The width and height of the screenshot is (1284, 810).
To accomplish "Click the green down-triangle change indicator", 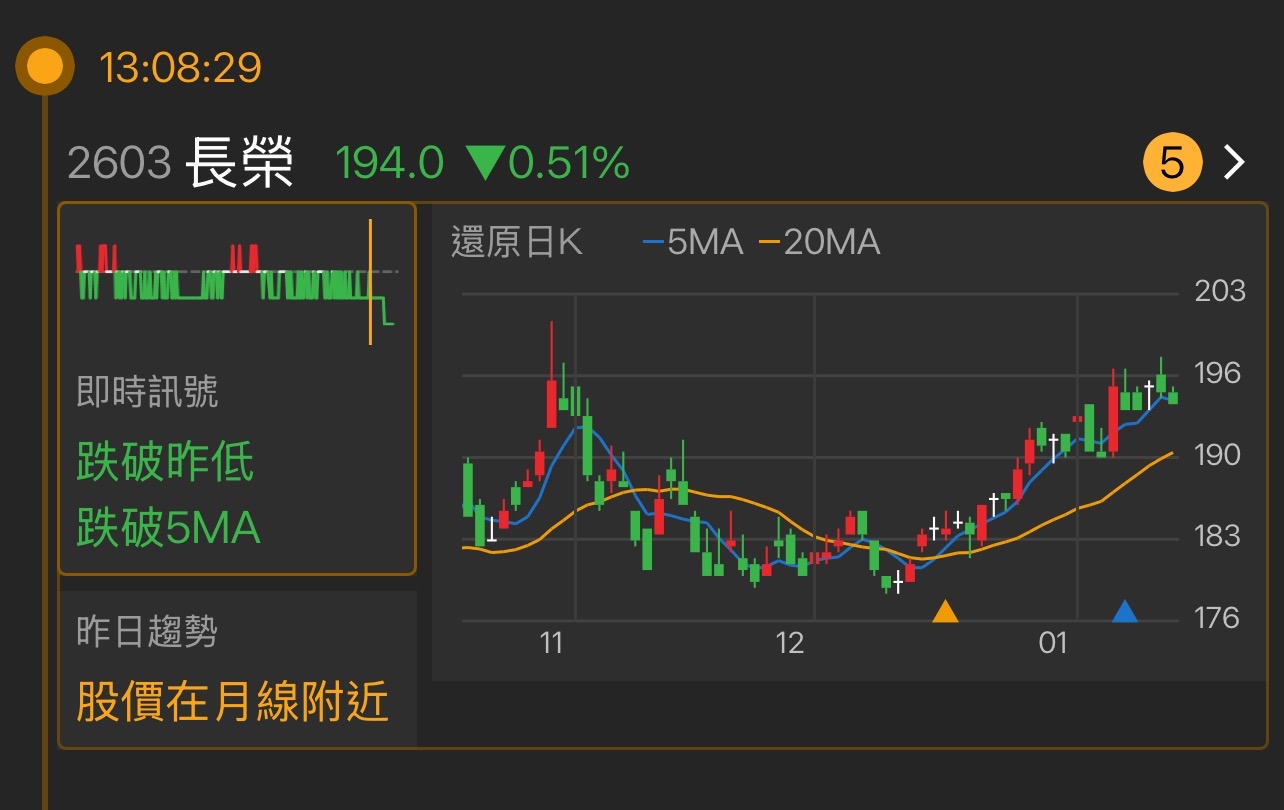I will pos(486,162).
